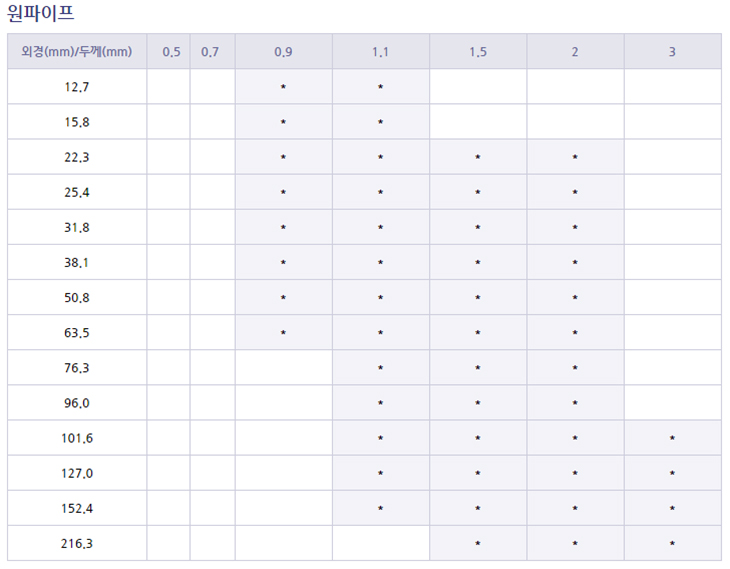Click the 96,0 row label

pos(76,403)
